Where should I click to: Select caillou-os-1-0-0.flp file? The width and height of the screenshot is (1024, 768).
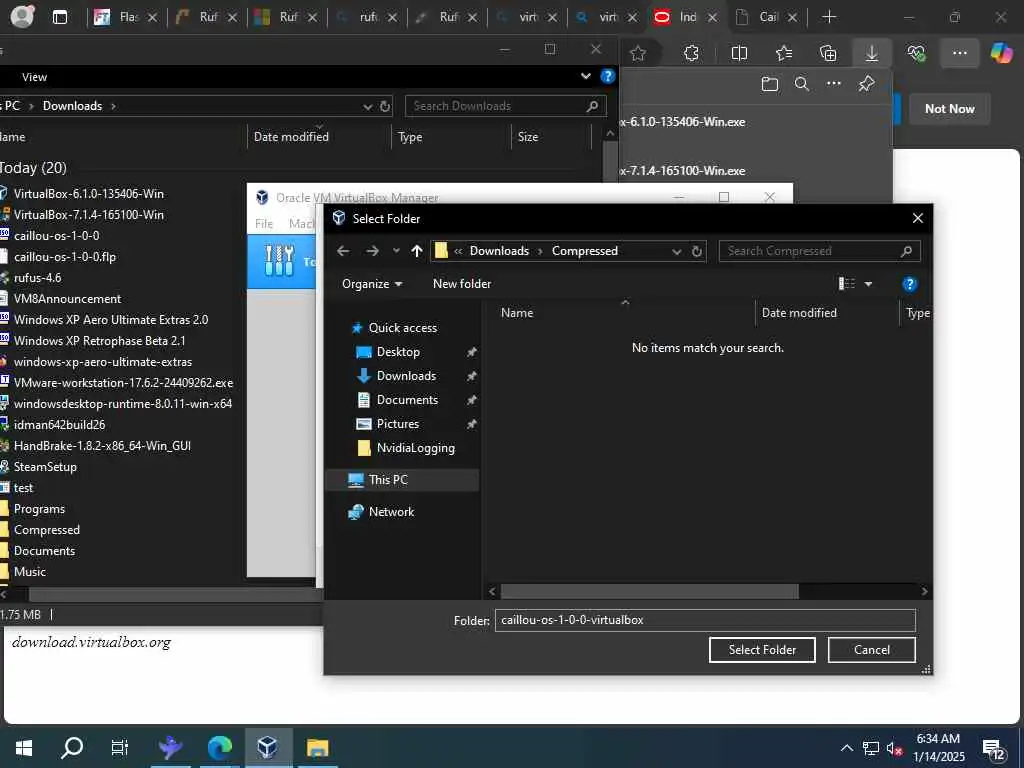point(65,257)
